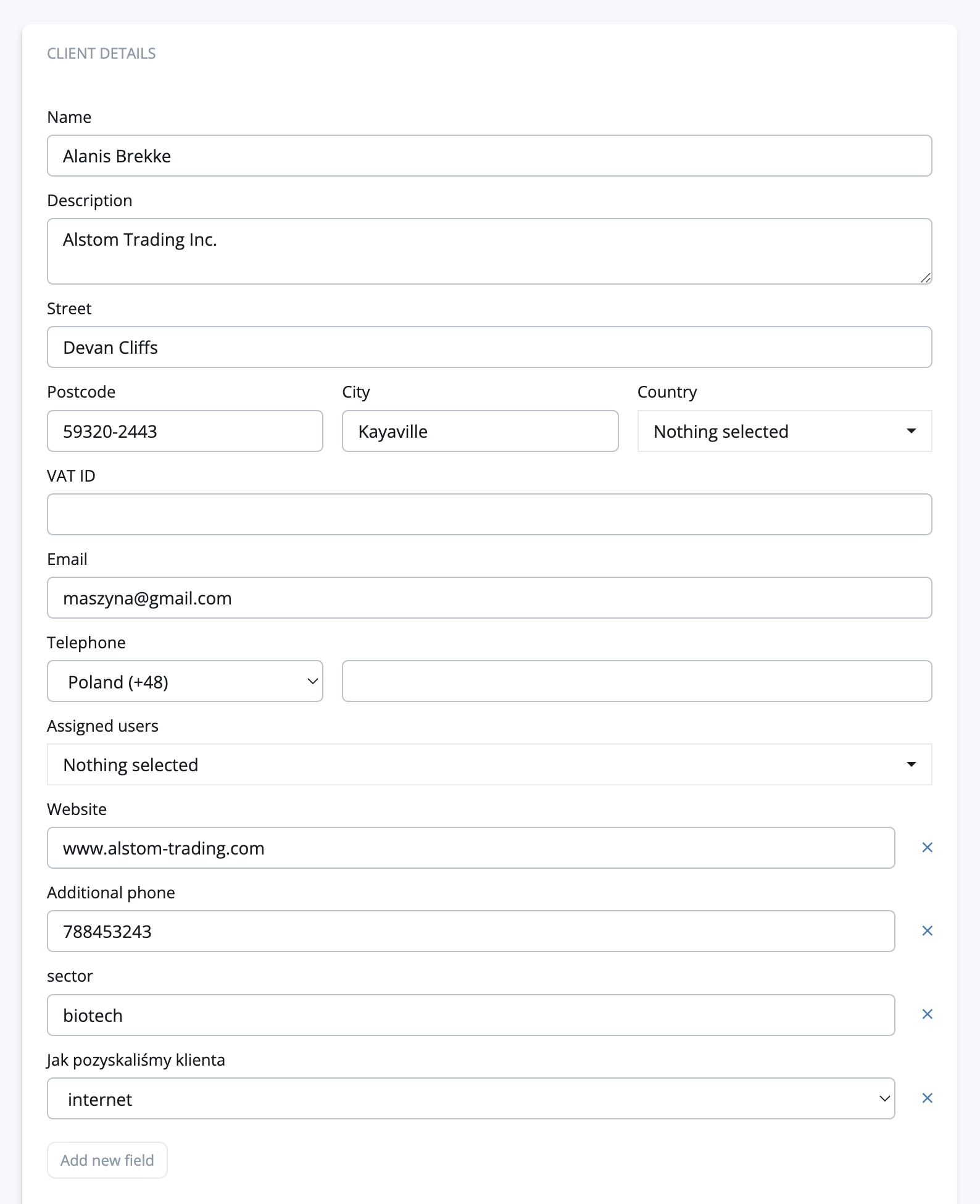Screen dimensions: 980x1204
Task: Focus the Street input field
Action: tap(489, 348)
